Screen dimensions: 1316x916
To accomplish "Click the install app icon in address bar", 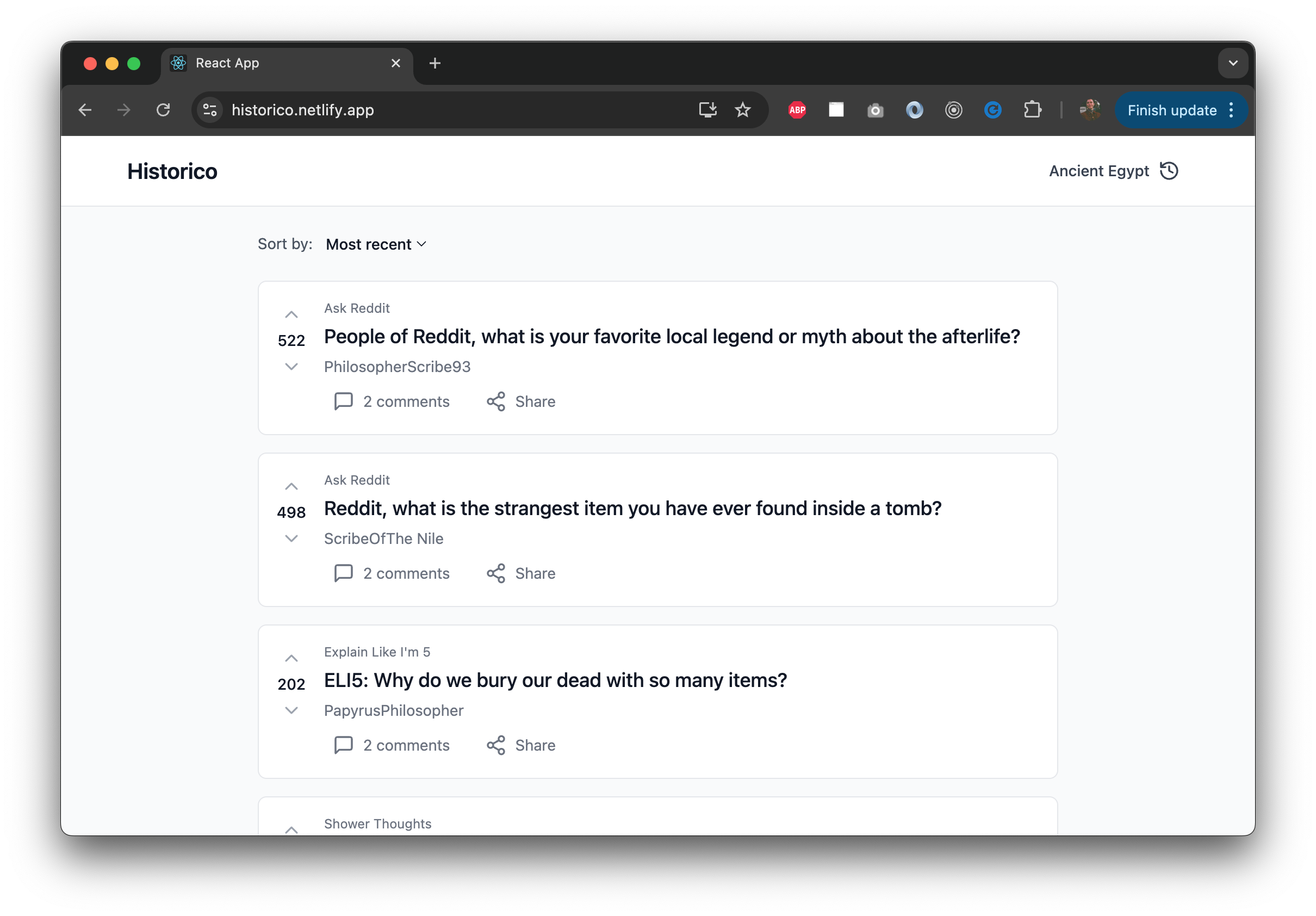I will [x=708, y=110].
